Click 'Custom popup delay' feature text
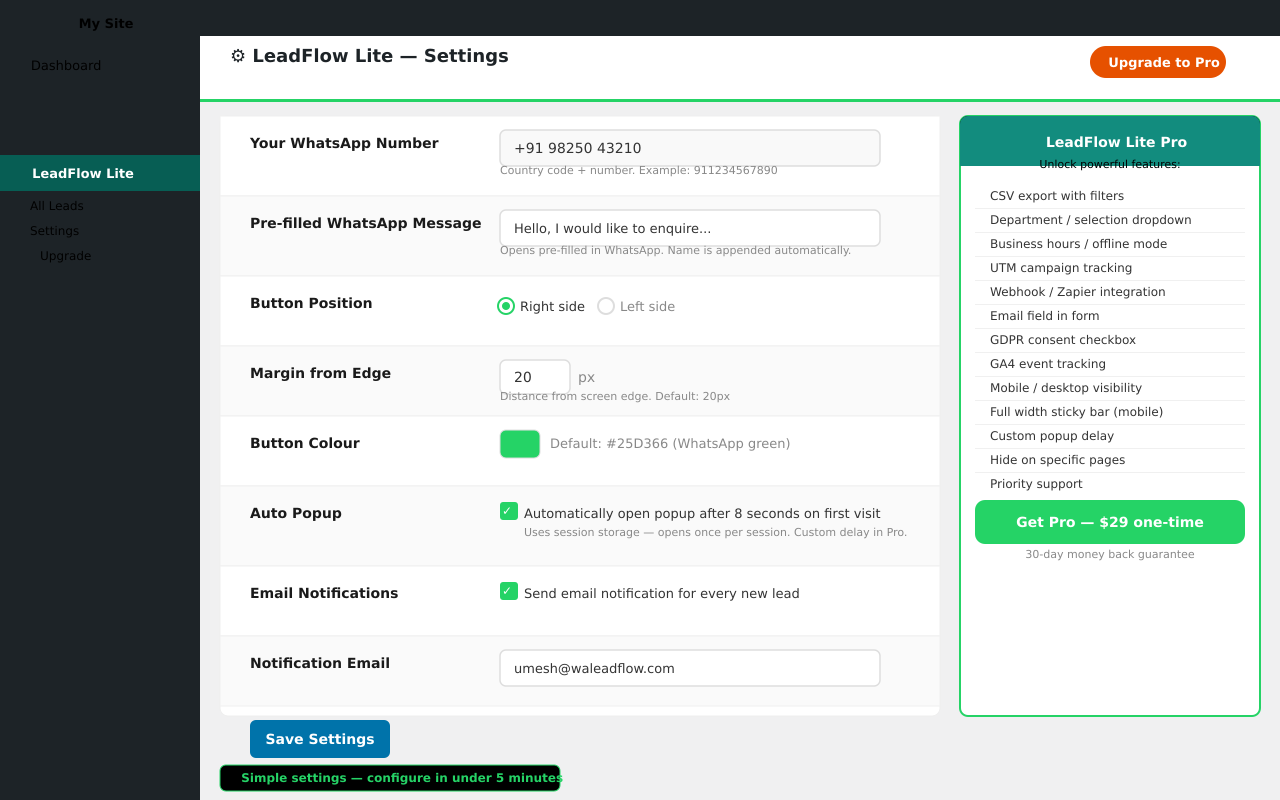 1052,436
